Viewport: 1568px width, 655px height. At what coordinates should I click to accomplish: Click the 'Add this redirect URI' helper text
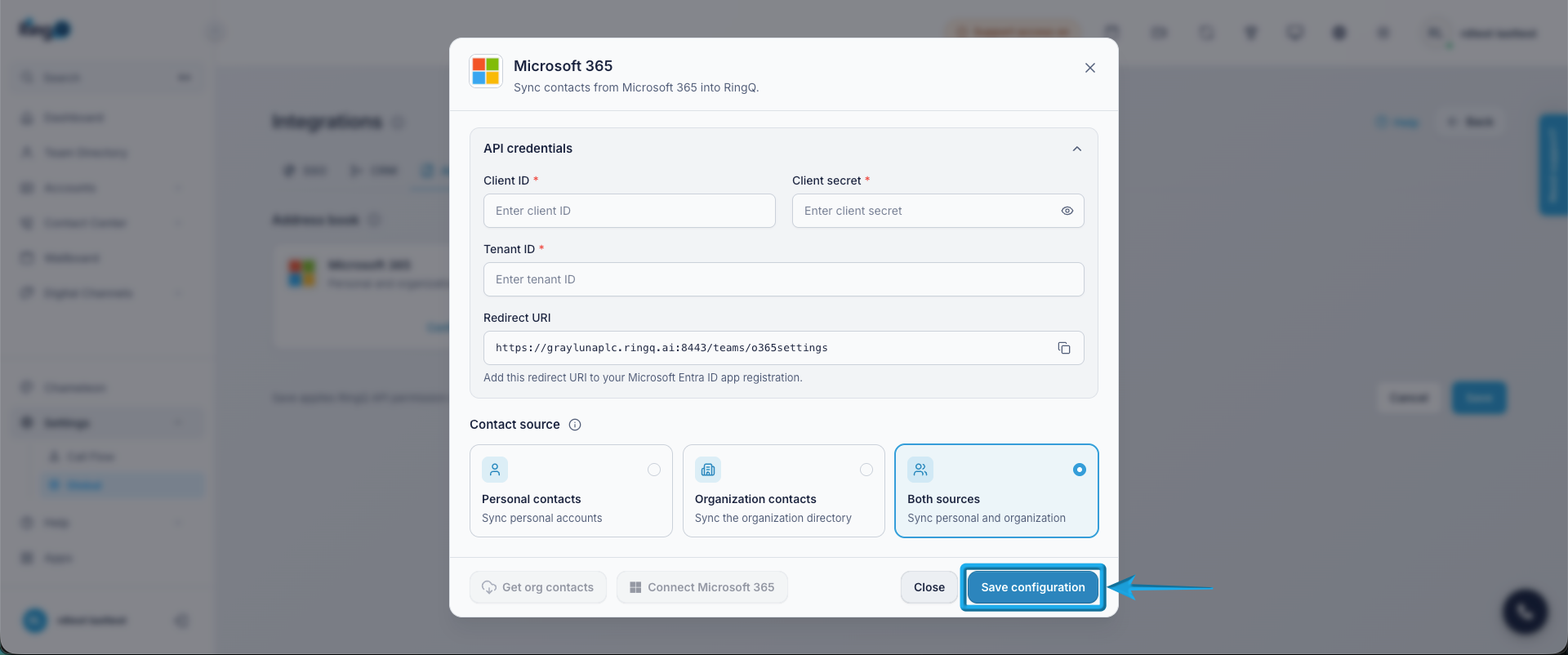(x=643, y=377)
